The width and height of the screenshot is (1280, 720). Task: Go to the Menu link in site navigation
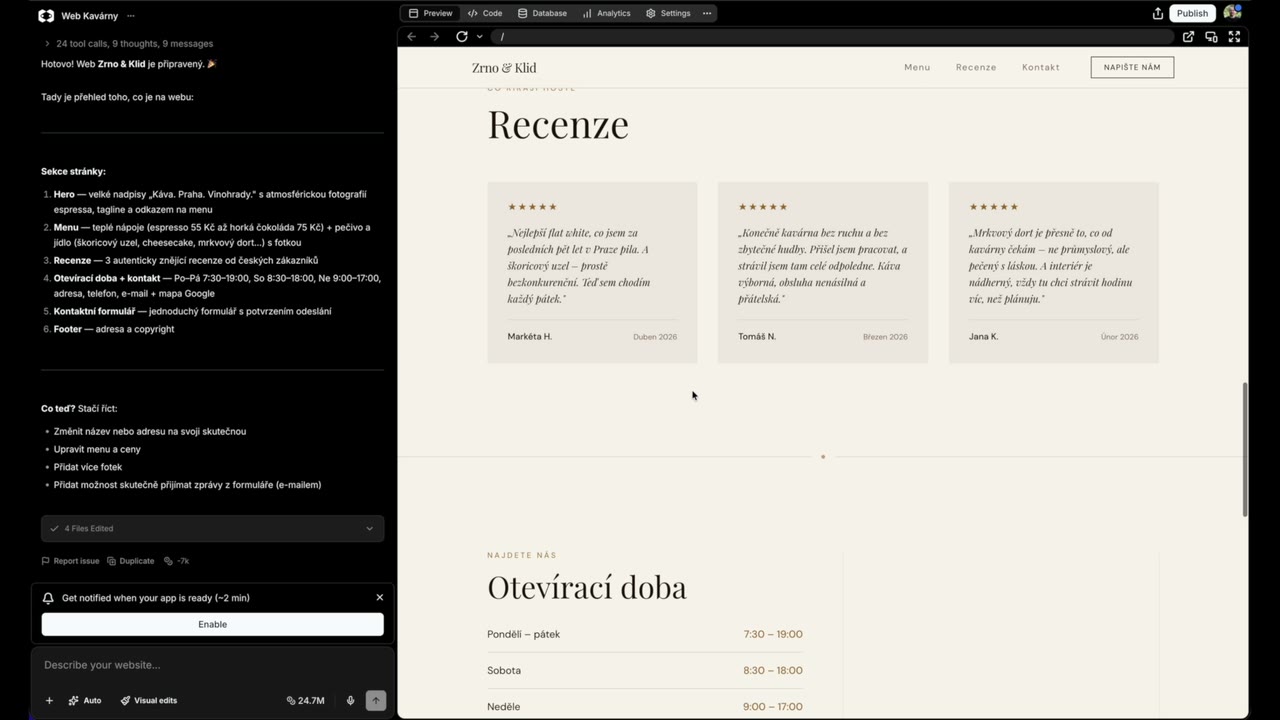(x=917, y=67)
